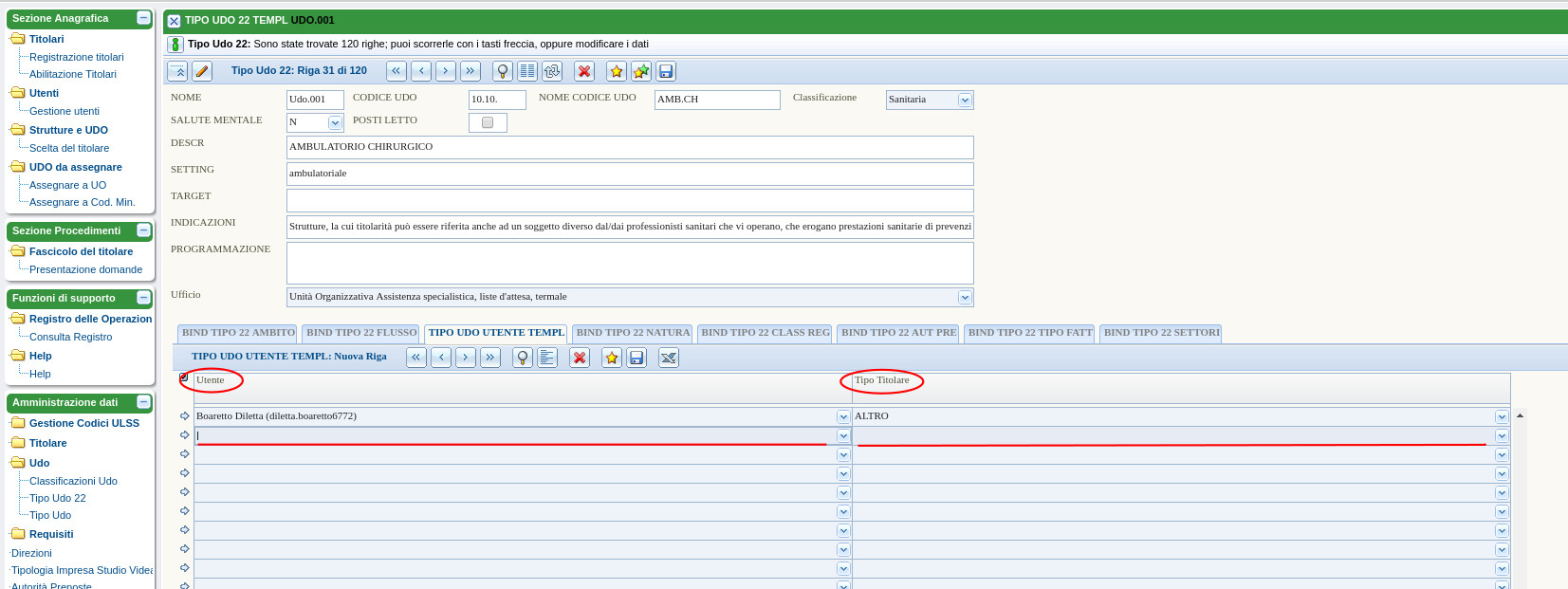Go to the last Tipo Udo 22 record
1568x589 pixels.
(x=470, y=71)
